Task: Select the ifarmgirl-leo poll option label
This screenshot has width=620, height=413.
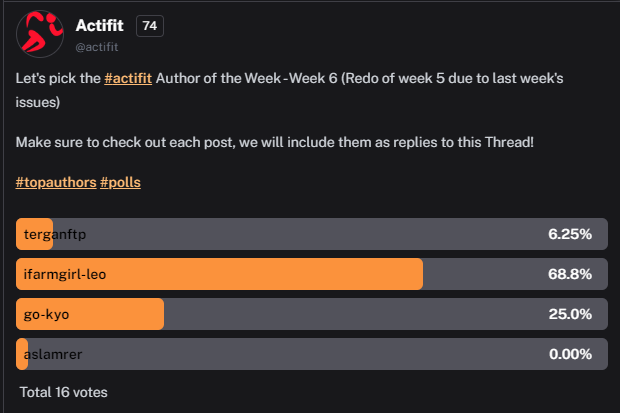Action: click(x=65, y=274)
